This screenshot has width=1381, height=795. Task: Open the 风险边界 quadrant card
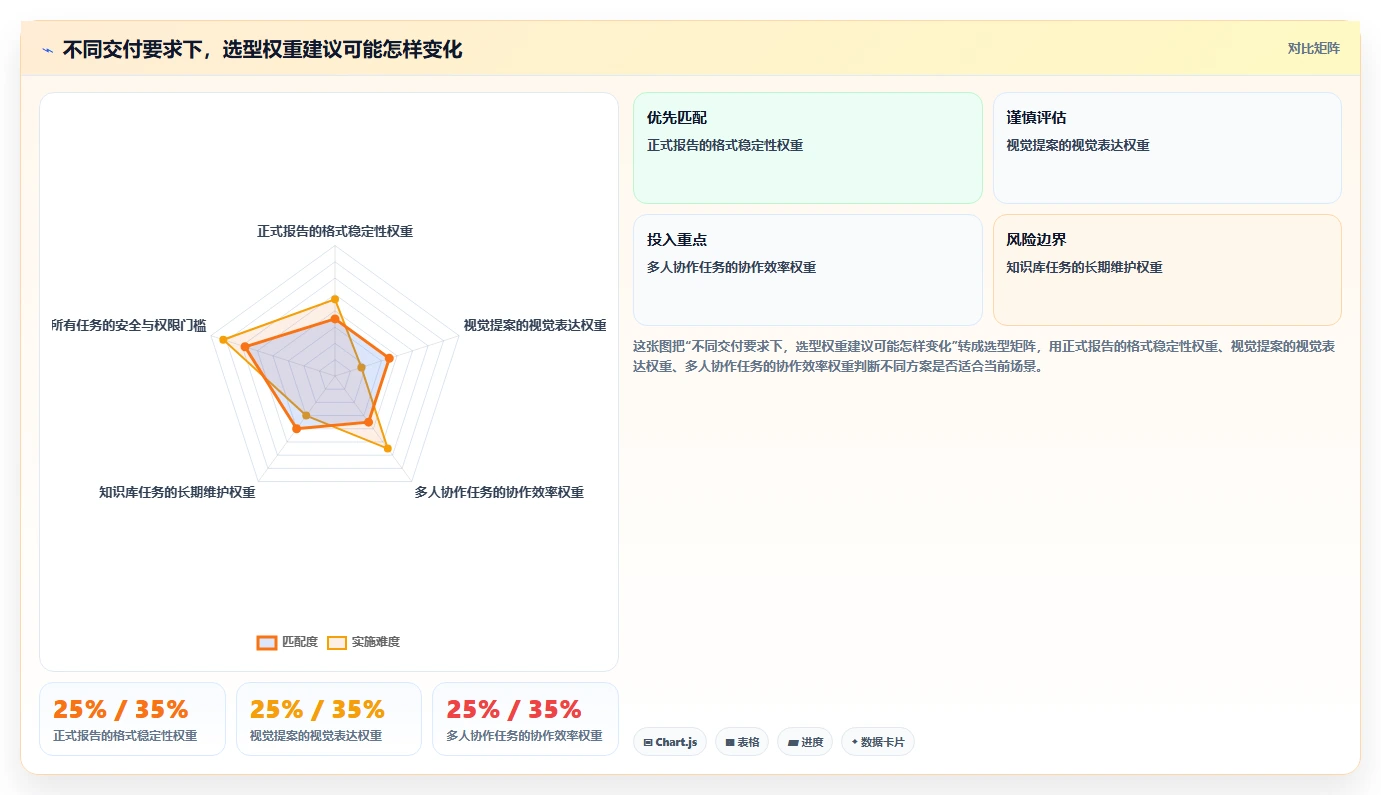[1167, 270]
